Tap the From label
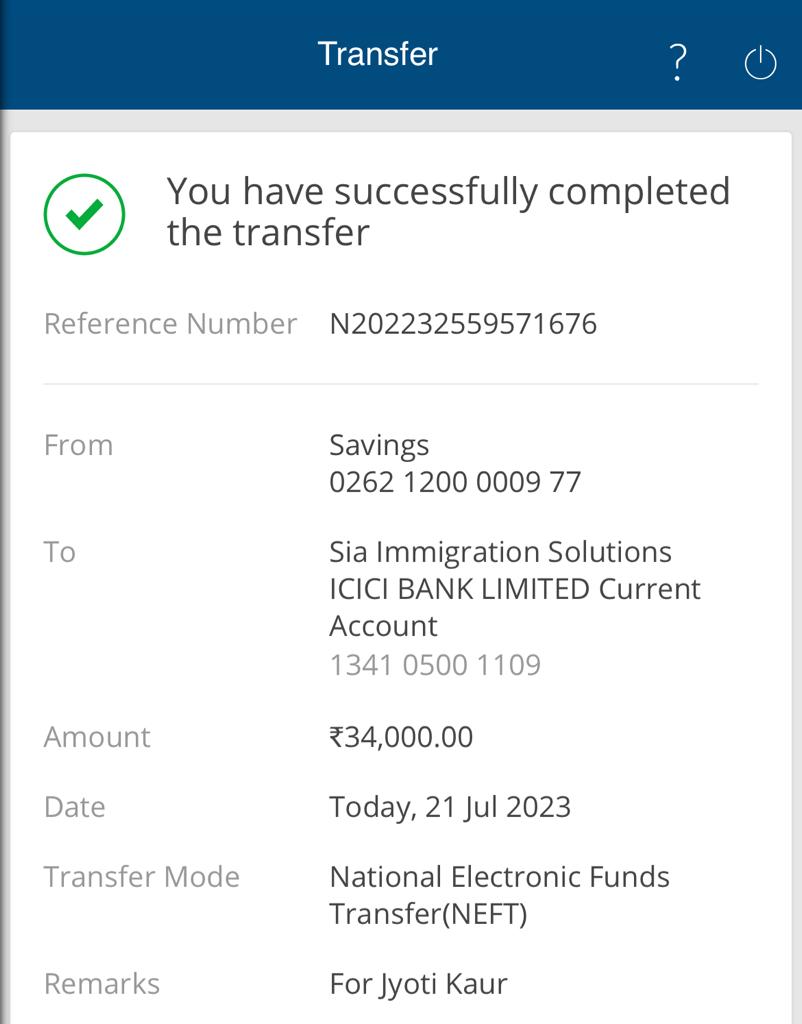This screenshot has width=802, height=1024. click(78, 445)
